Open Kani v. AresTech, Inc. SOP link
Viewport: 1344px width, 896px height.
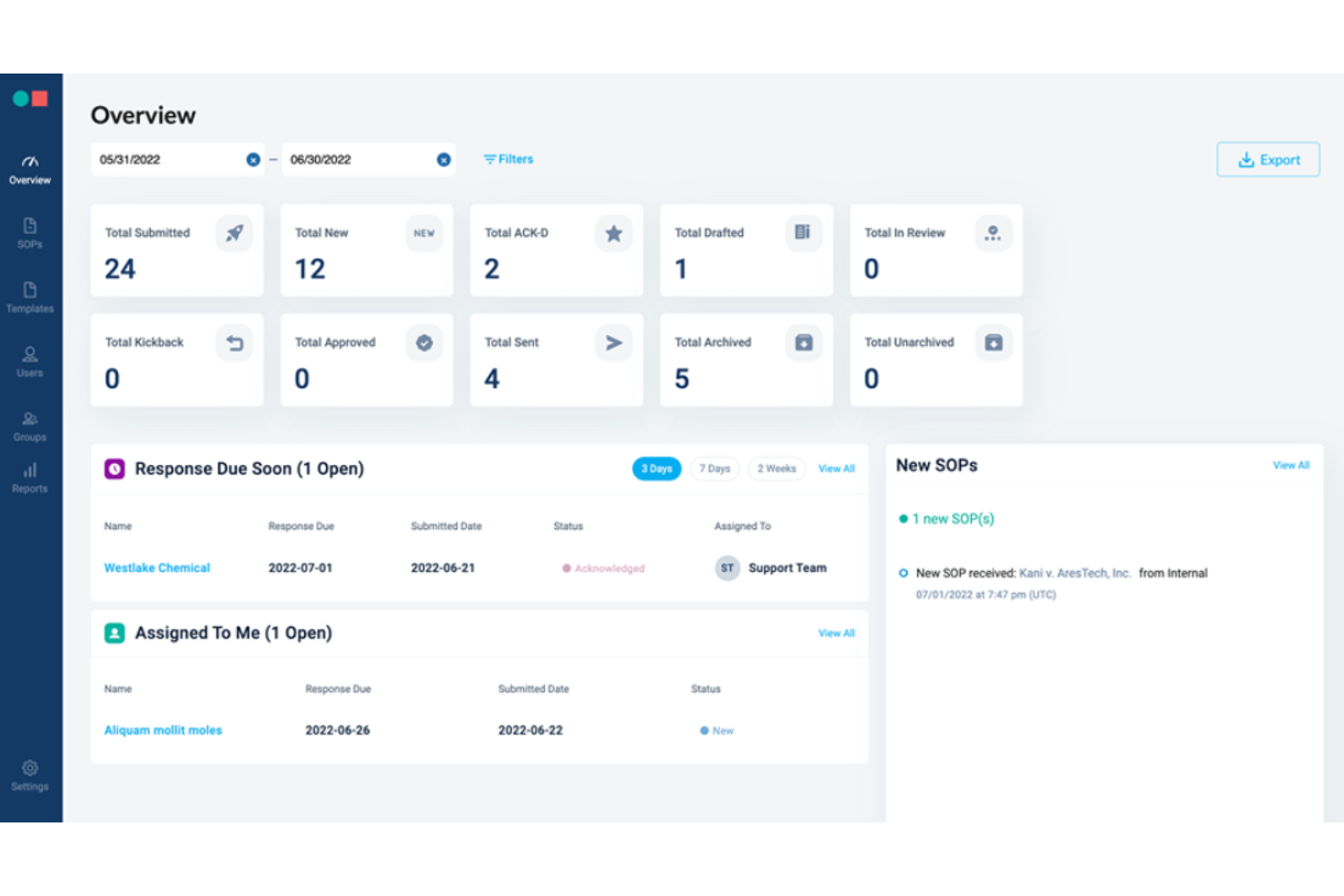click(1075, 573)
